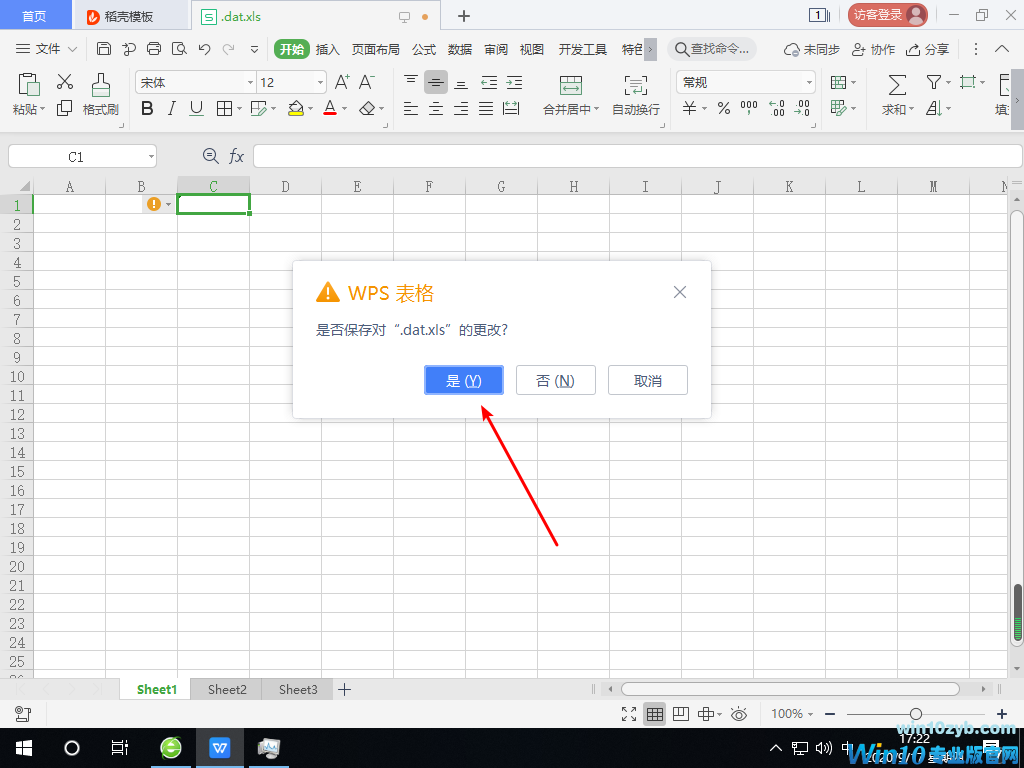
Task: Click the cut scissors icon
Action: tap(65, 82)
